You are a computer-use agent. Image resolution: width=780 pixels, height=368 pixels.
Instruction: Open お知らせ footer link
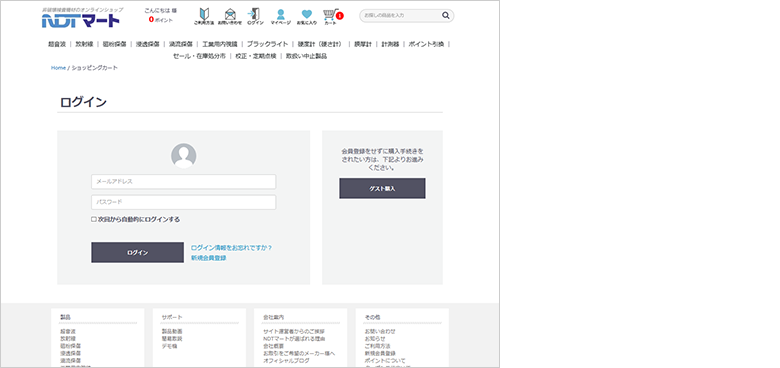pos(375,339)
